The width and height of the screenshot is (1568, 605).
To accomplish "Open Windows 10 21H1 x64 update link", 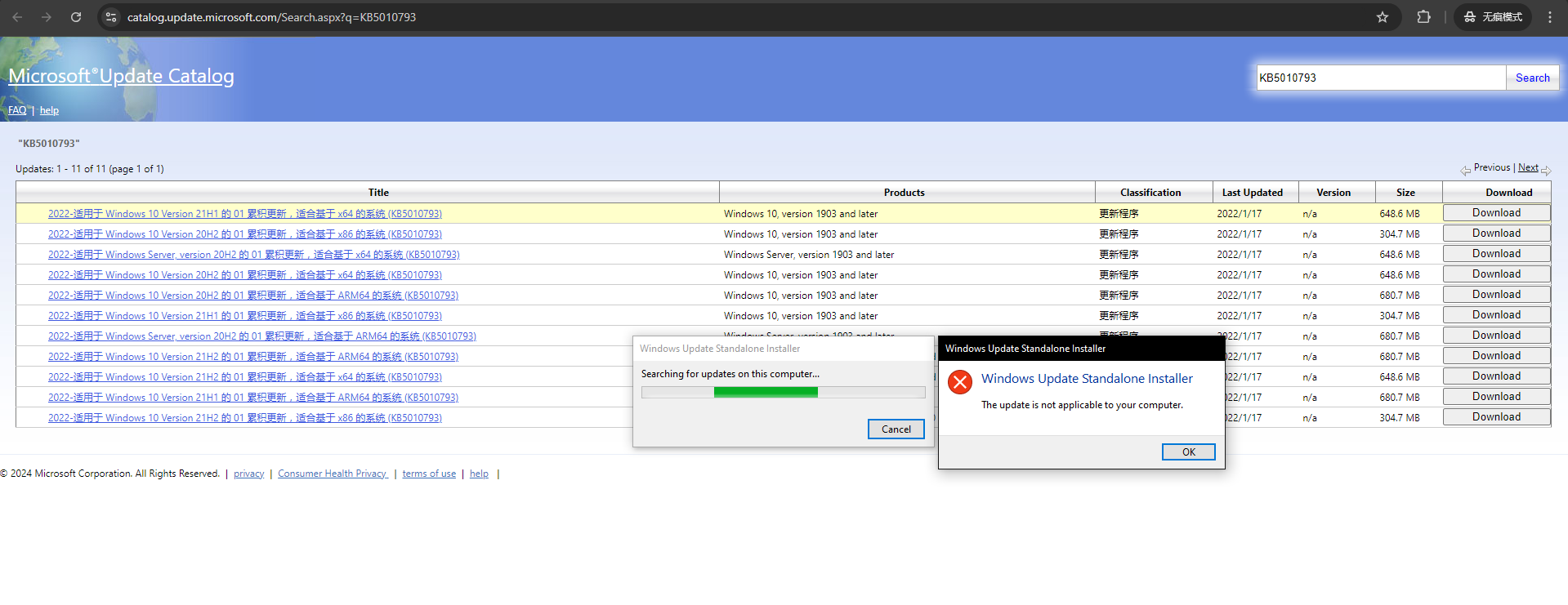I will [x=245, y=214].
